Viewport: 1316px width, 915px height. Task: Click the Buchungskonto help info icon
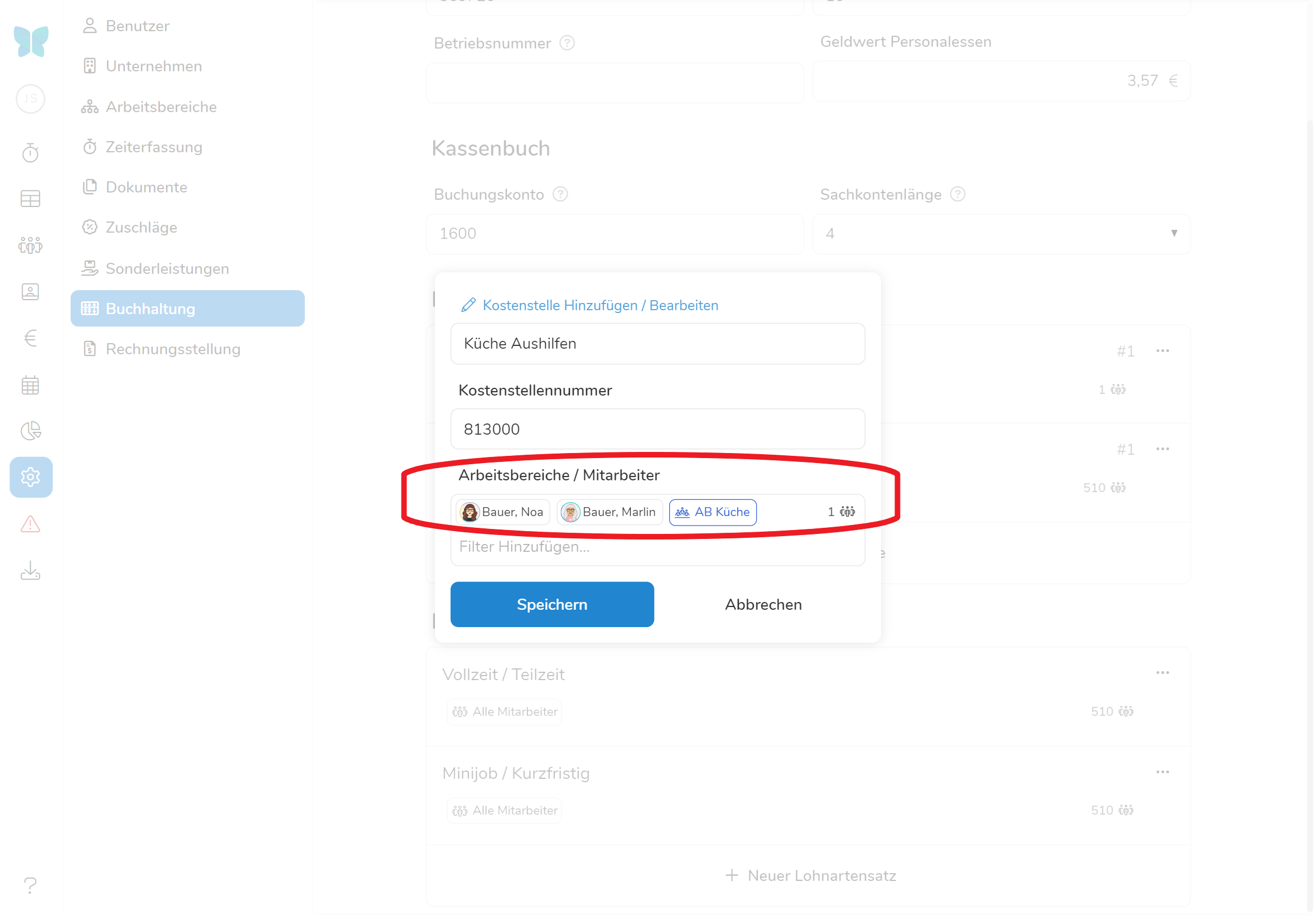(560, 194)
